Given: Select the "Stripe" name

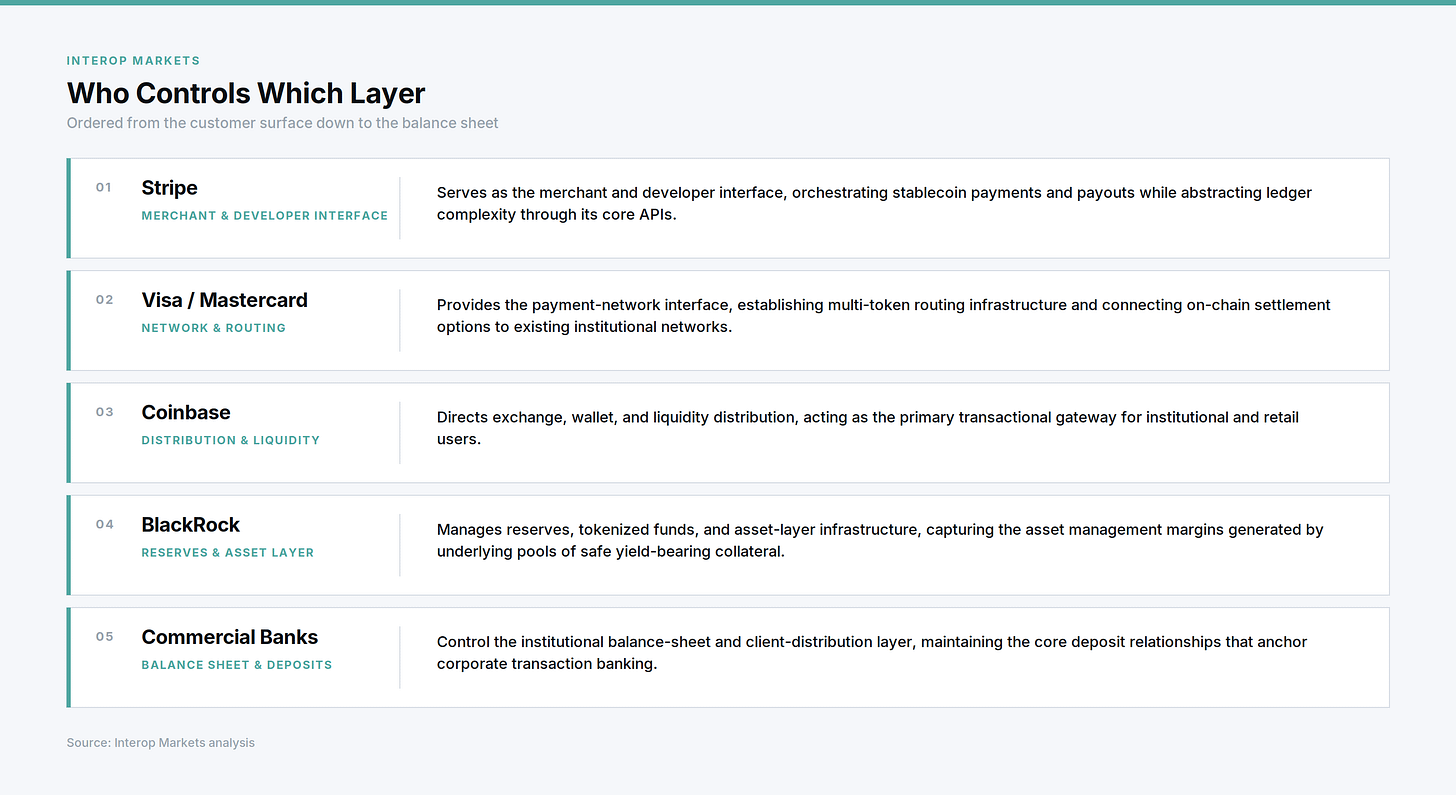Looking at the screenshot, I should click(170, 188).
